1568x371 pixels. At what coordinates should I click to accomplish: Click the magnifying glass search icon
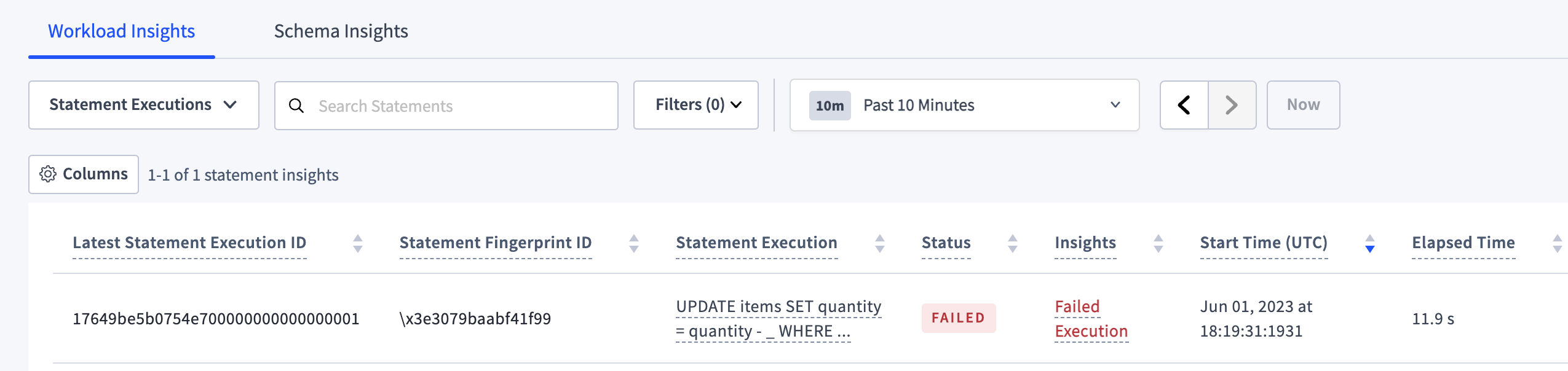(x=298, y=106)
